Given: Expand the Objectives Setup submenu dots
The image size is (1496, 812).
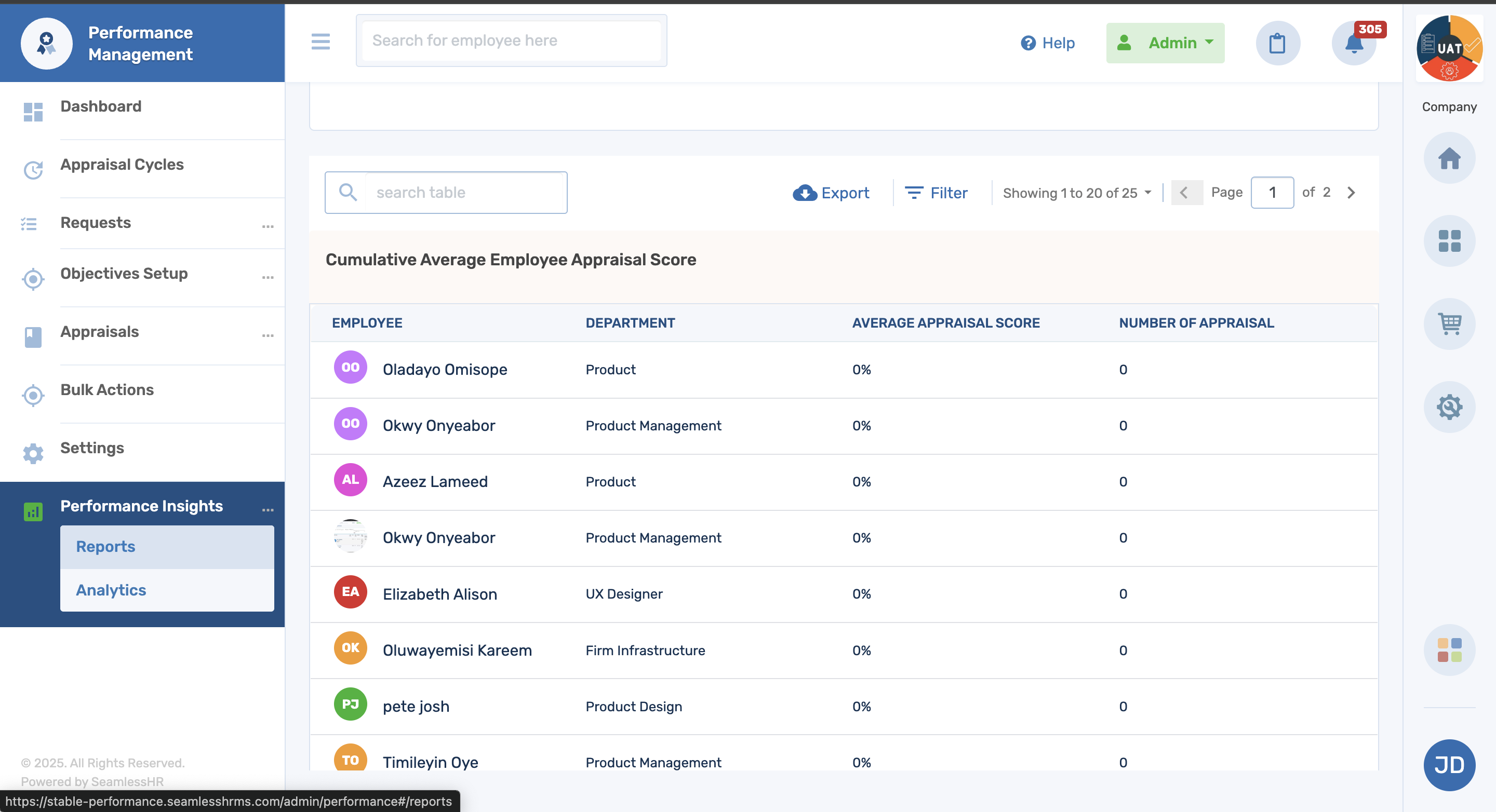Looking at the screenshot, I should pos(267,277).
